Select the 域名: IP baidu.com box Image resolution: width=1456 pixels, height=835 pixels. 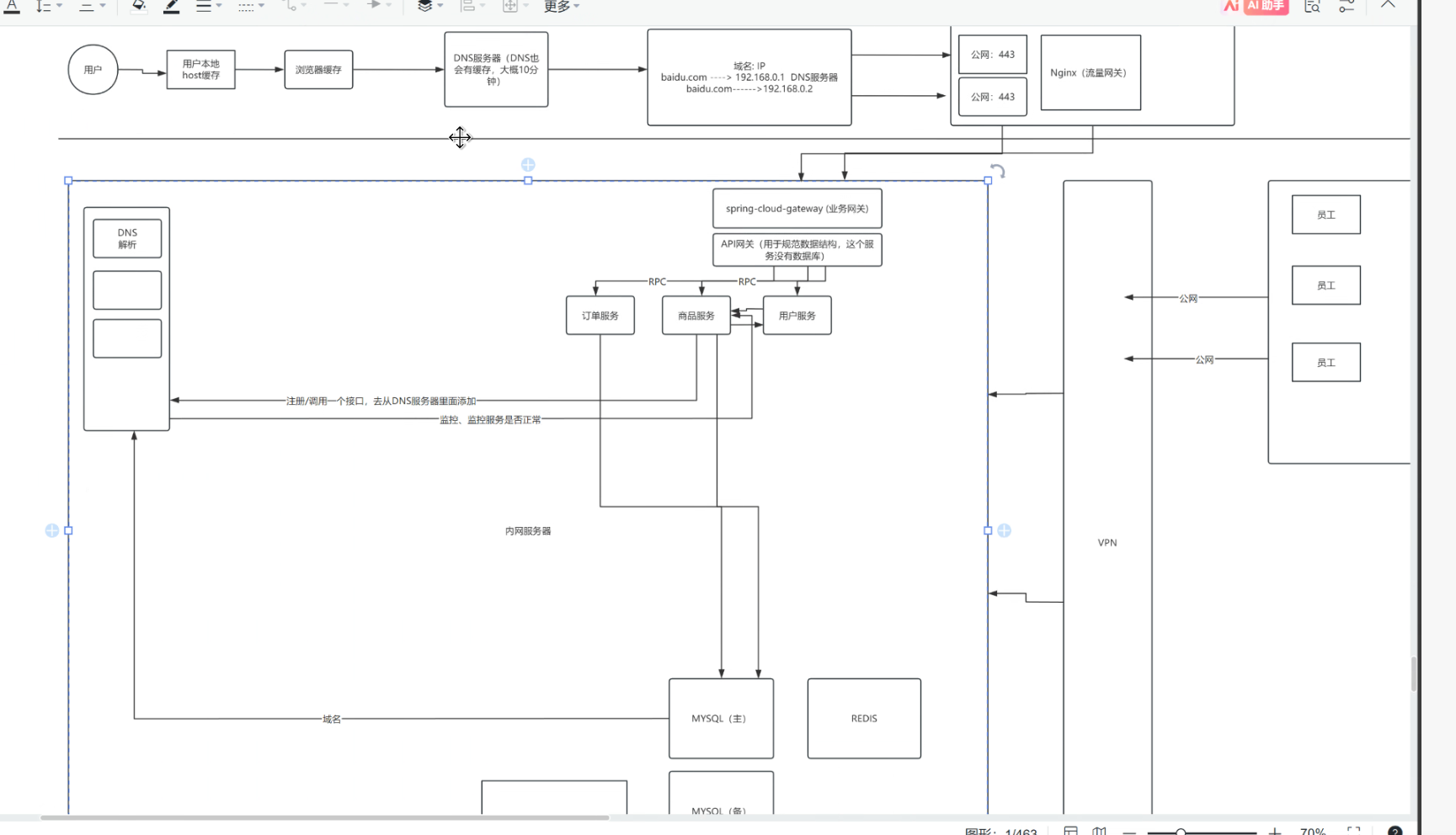coord(749,77)
